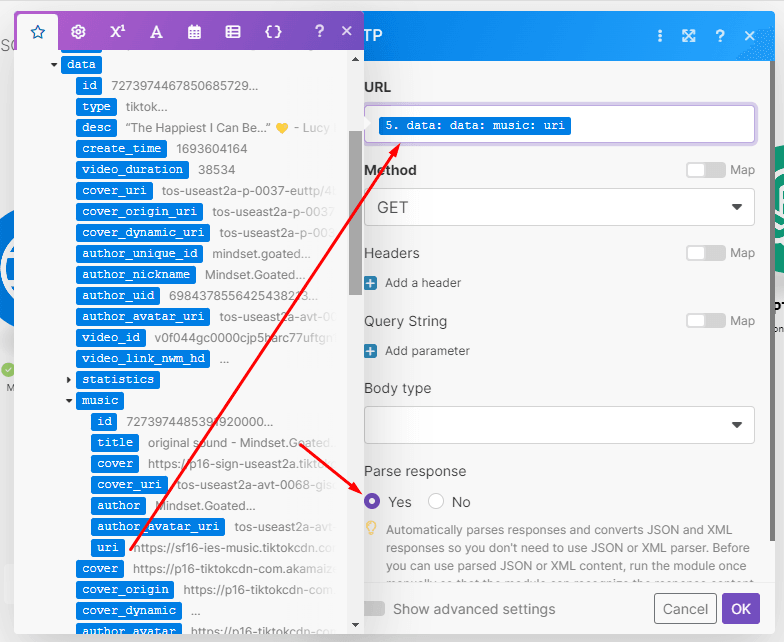Switch to general functions gear tab
This screenshot has width=784, height=642.
point(78,32)
